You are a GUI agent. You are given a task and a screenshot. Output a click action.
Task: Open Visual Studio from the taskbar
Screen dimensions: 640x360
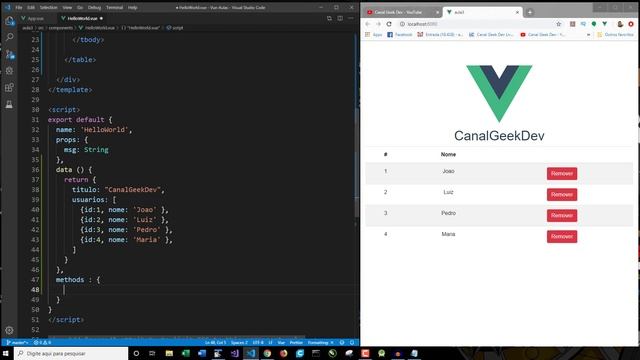[x=234, y=353]
